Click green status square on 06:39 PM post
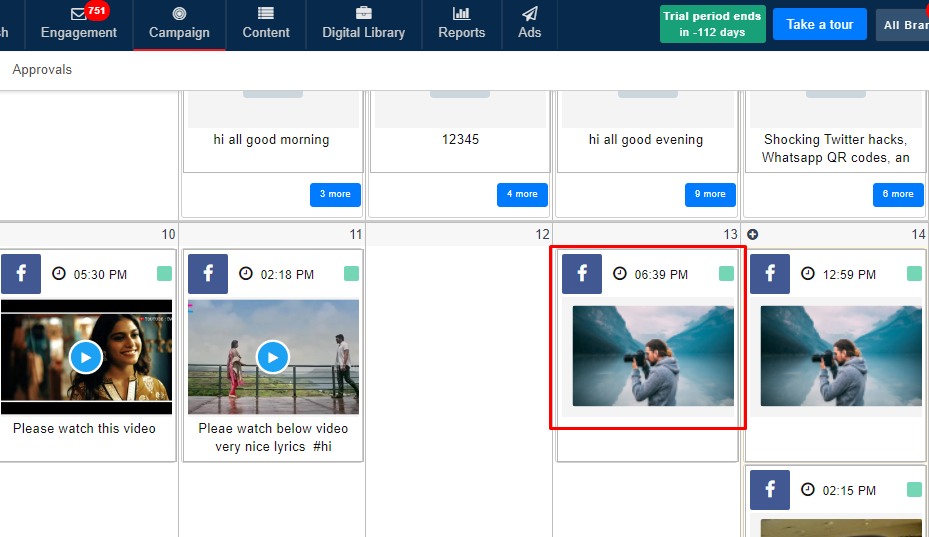Viewport: 929px width, 537px height. pyautogui.click(x=726, y=274)
